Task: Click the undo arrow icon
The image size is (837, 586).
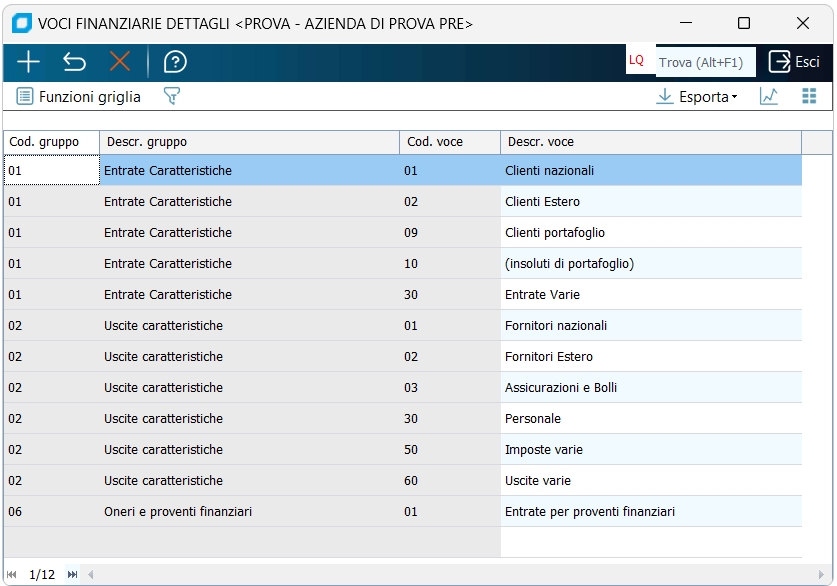Action: click(x=74, y=62)
